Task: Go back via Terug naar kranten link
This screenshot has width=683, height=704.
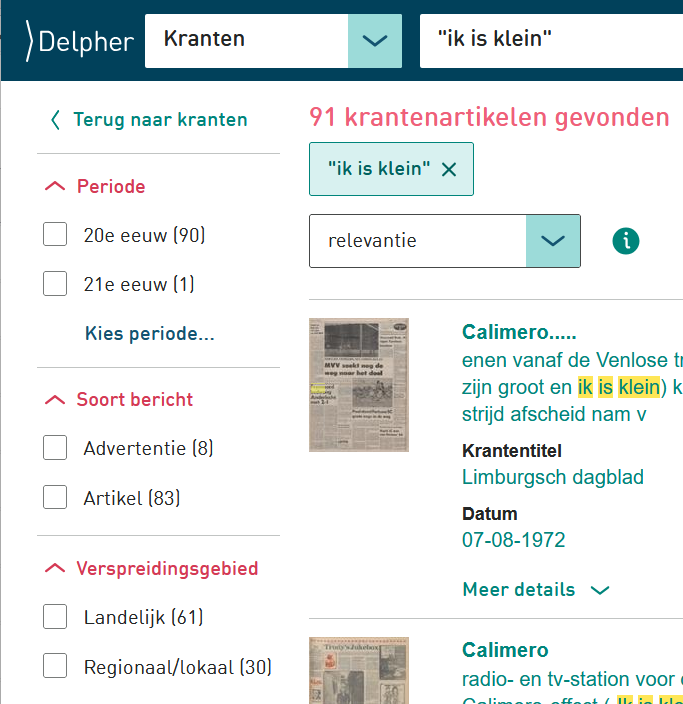Action: point(160,119)
